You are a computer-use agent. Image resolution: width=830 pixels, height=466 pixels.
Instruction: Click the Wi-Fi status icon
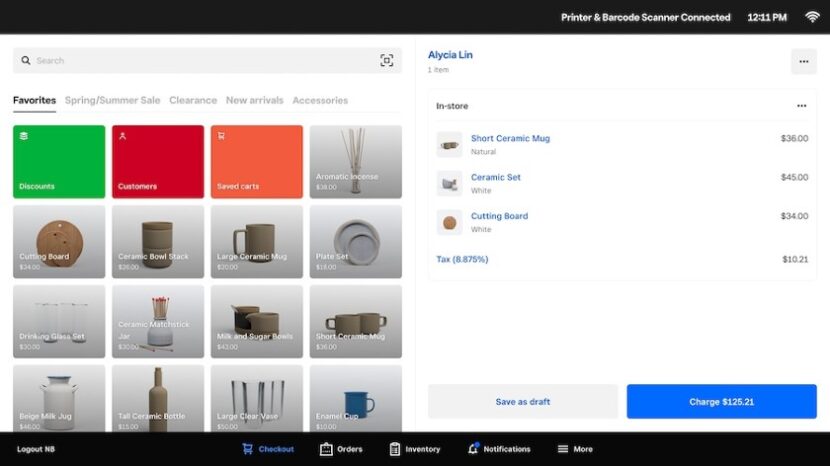pos(812,17)
